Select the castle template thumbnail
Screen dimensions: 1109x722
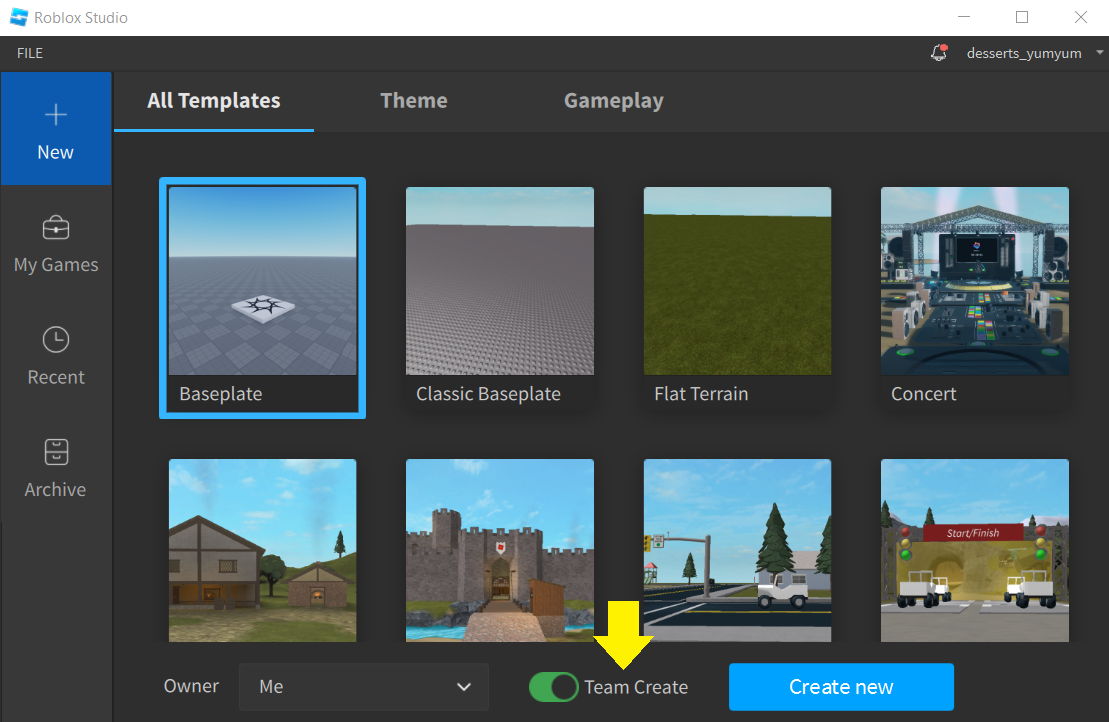pyautogui.click(x=499, y=550)
